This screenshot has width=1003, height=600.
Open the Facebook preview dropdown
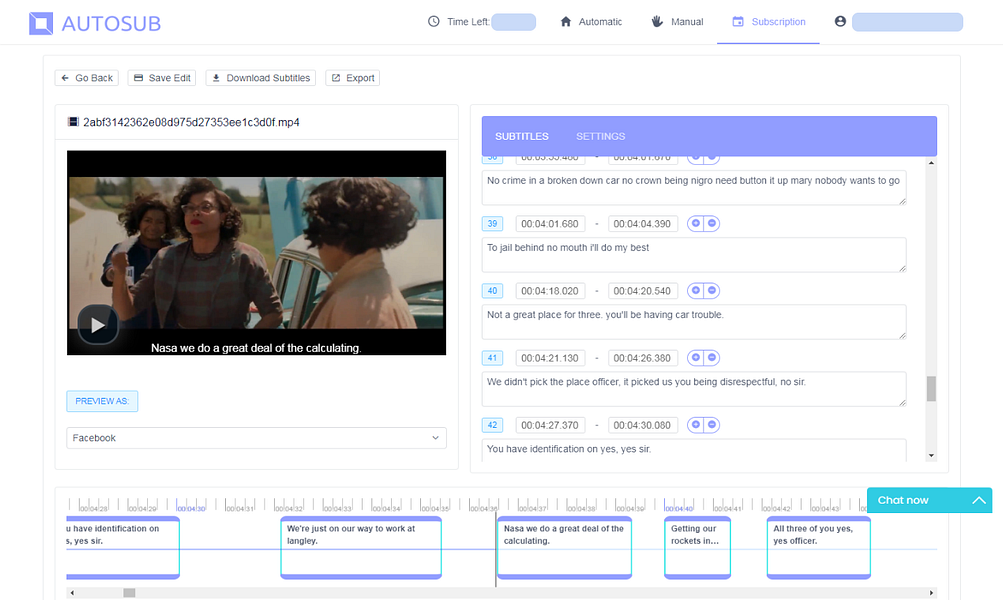pyautogui.click(x=256, y=437)
